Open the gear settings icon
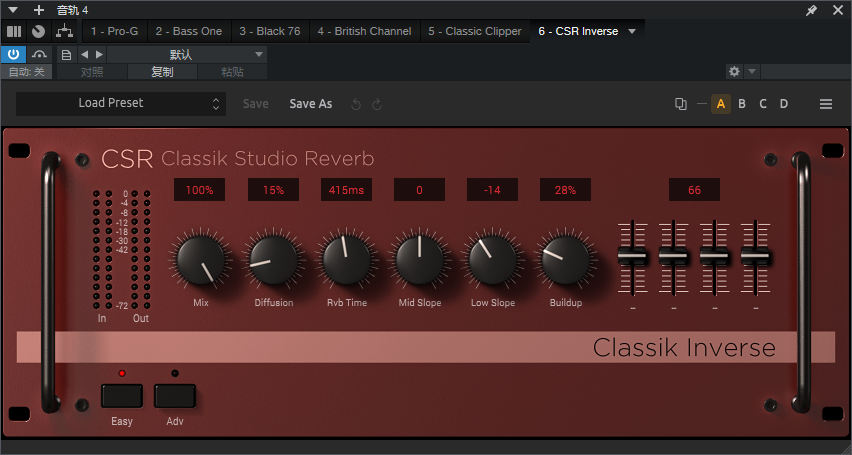852x455 pixels. point(734,71)
